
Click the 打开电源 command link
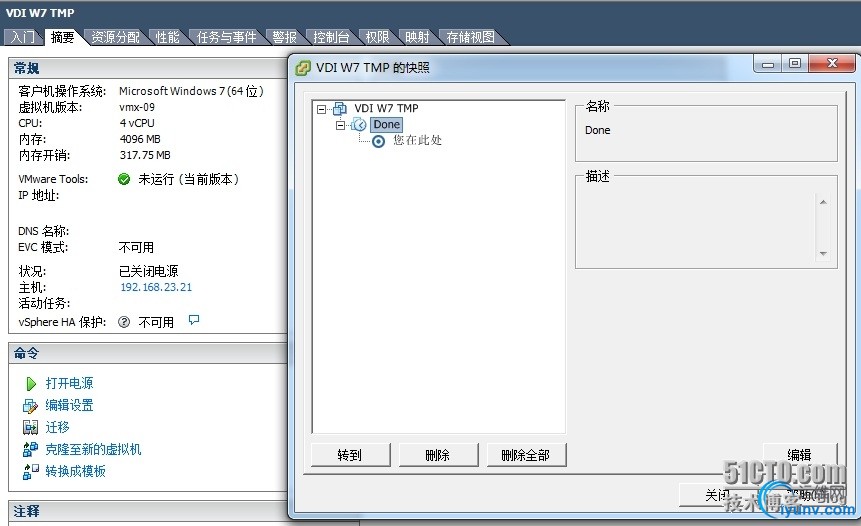69,383
